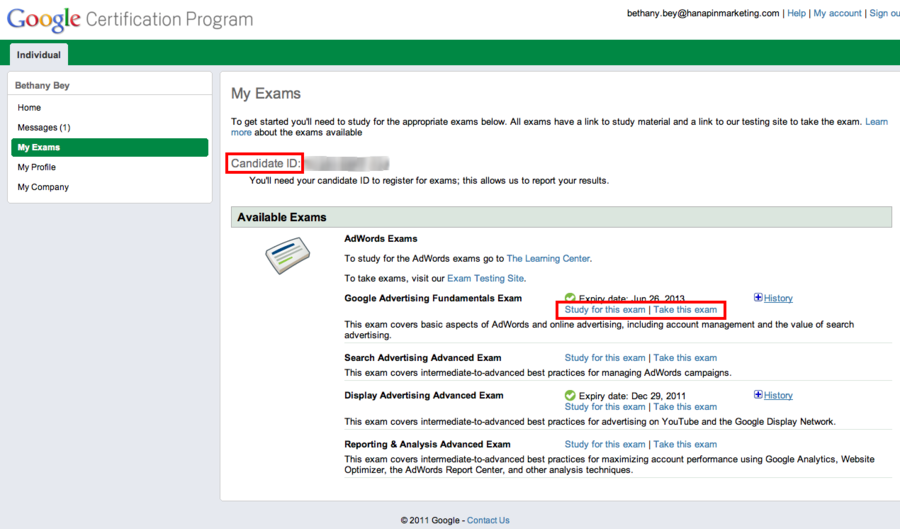Click Contact Us in the footer
900x529 pixels.
coord(488,520)
